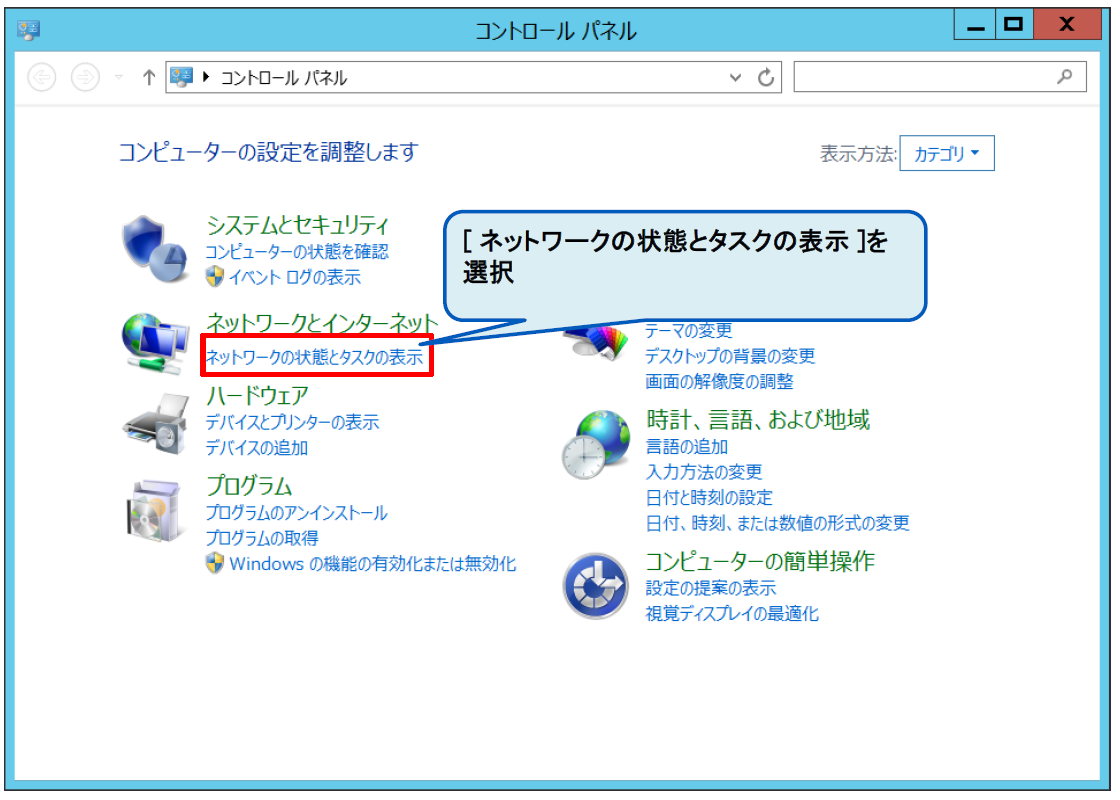The width and height of the screenshot is (1120, 800).
Task: Click デバイスとプリンターの表示 link
Action: [292, 422]
